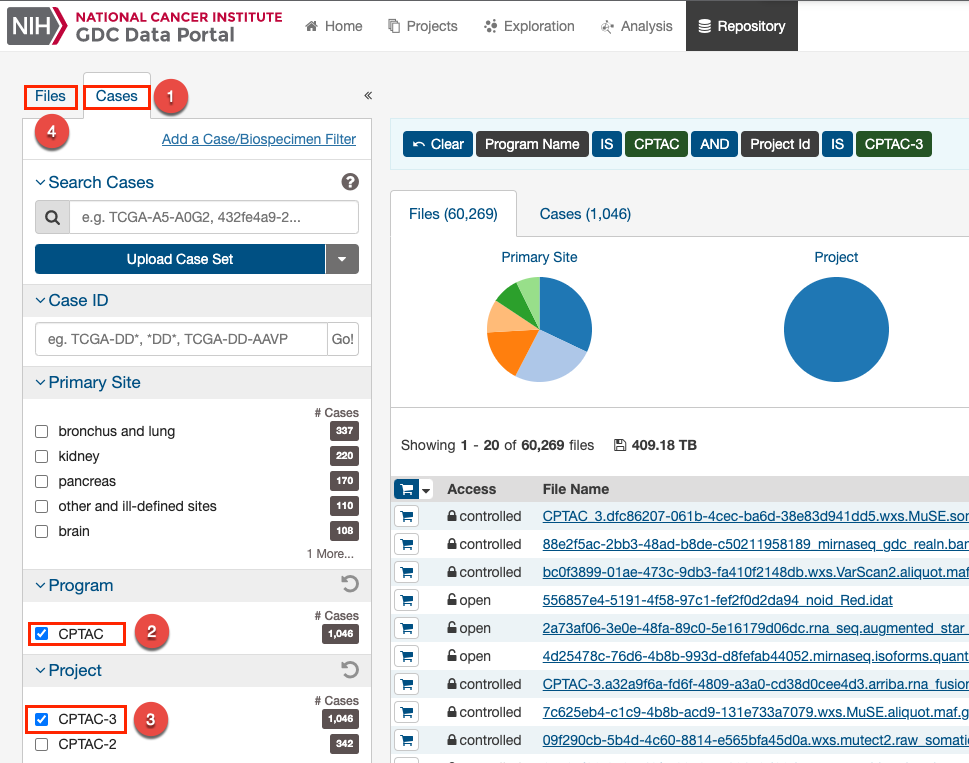The image size is (969, 763).
Task: Click the Access column header
Action: point(472,489)
